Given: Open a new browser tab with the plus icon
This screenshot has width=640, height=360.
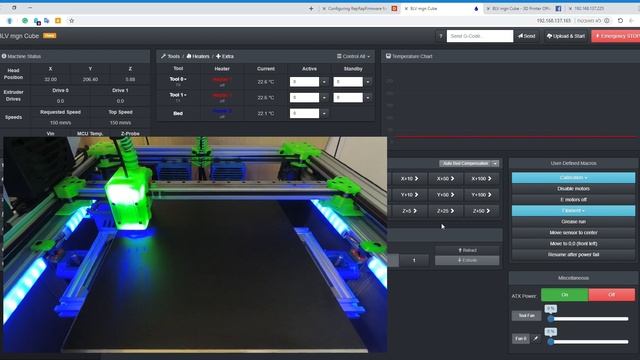Looking at the screenshot, I should coord(311,8).
